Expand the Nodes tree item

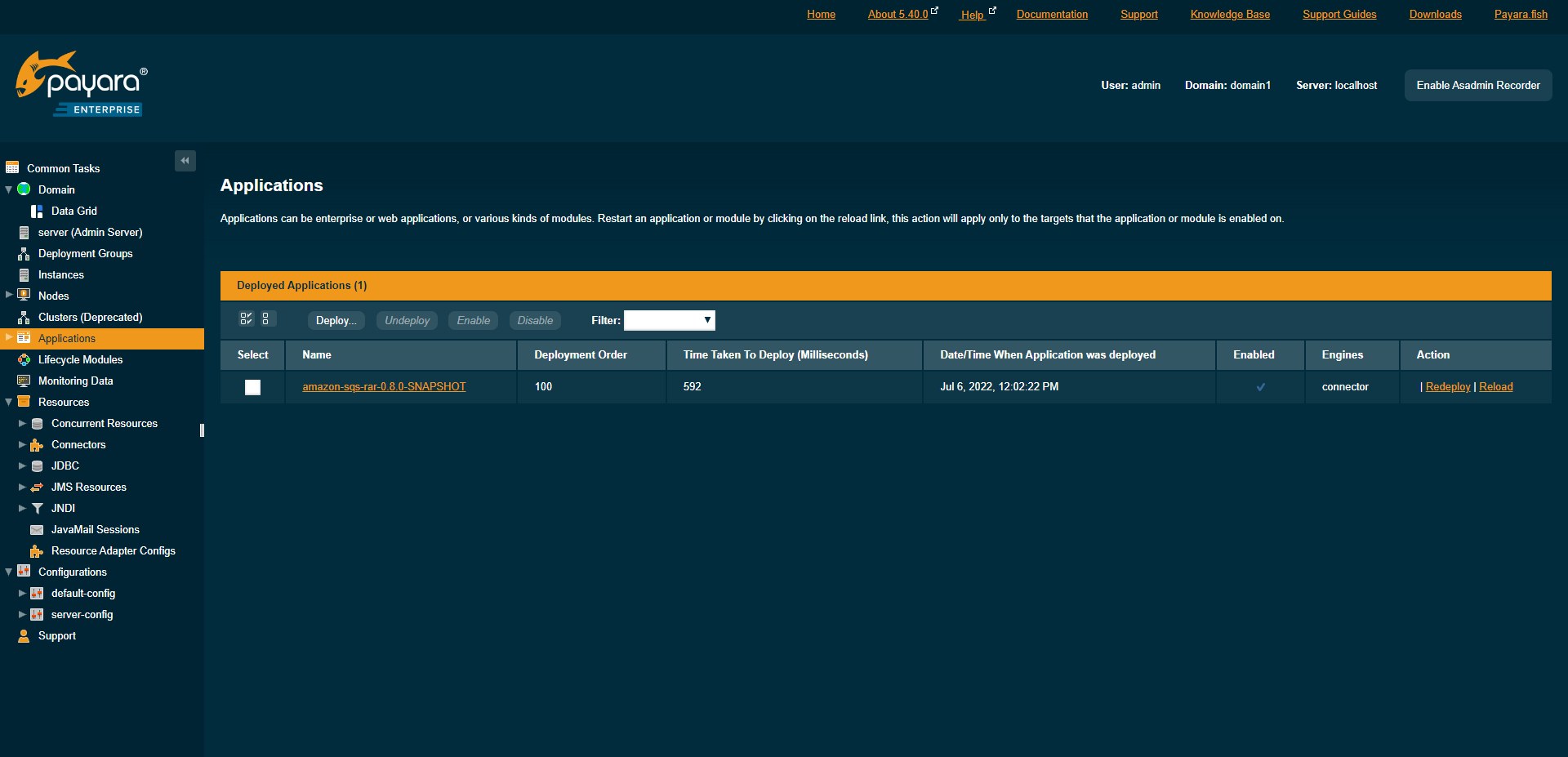point(8,296)
